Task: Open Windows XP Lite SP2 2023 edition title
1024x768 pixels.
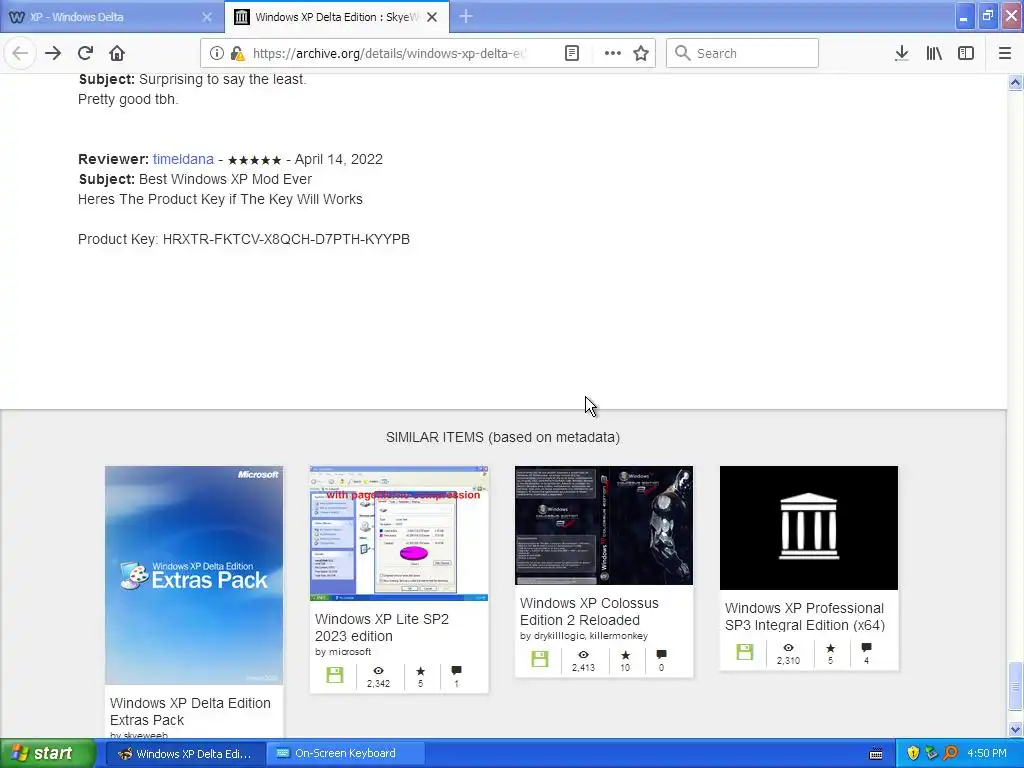Action: pyautogui.click(x=381, y=628)
